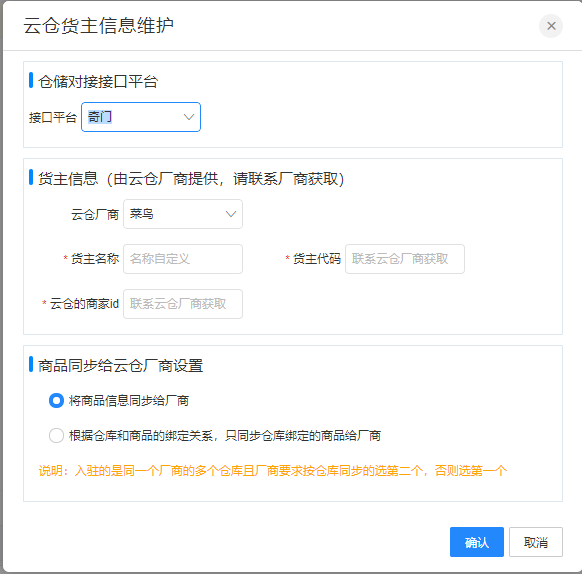
Task: Open the 接口平台 dropdown showing 奇门
Action: (x=141, y=117)
